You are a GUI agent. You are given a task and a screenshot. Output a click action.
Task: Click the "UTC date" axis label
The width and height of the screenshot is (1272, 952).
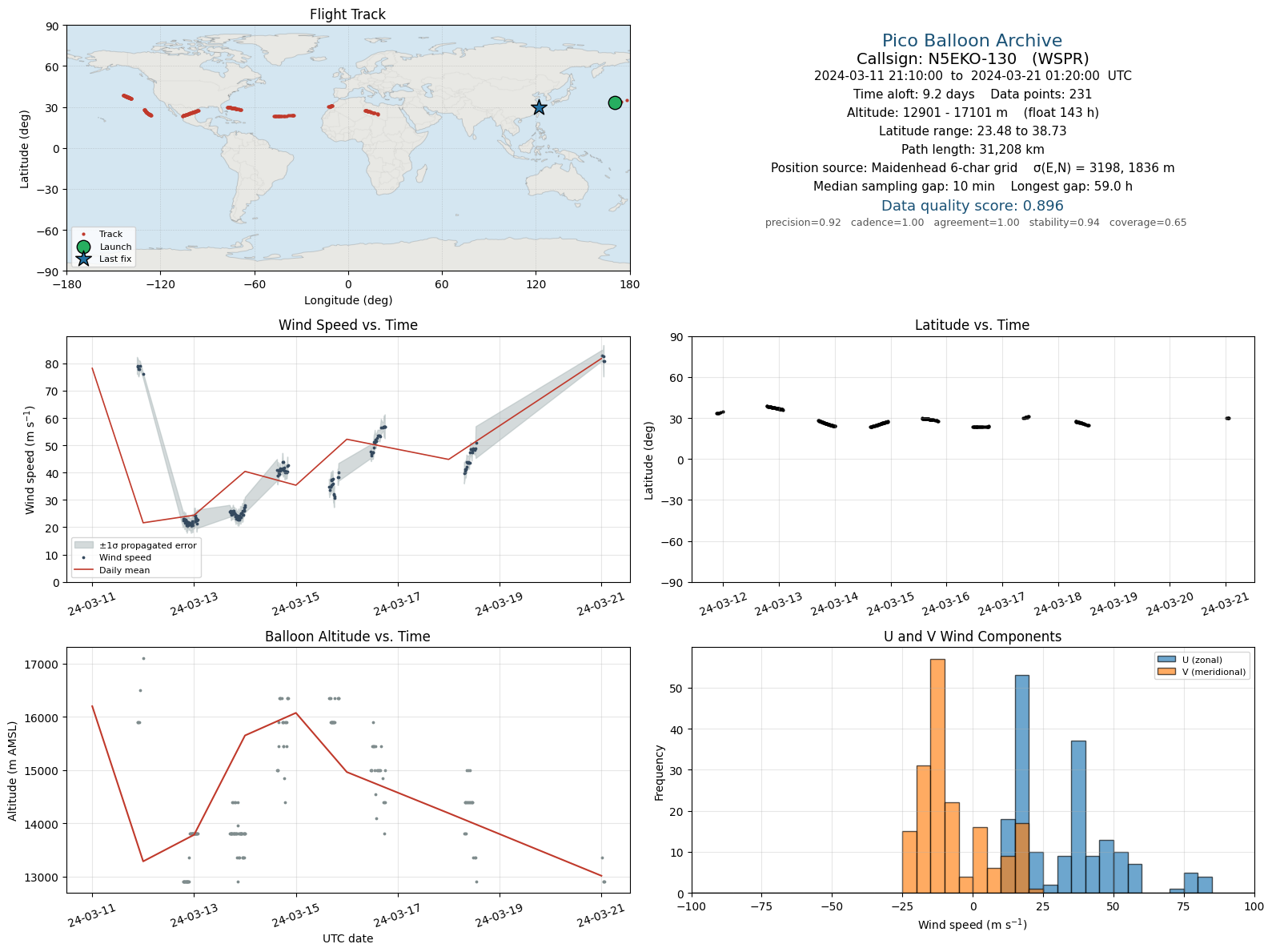point(348,938)
